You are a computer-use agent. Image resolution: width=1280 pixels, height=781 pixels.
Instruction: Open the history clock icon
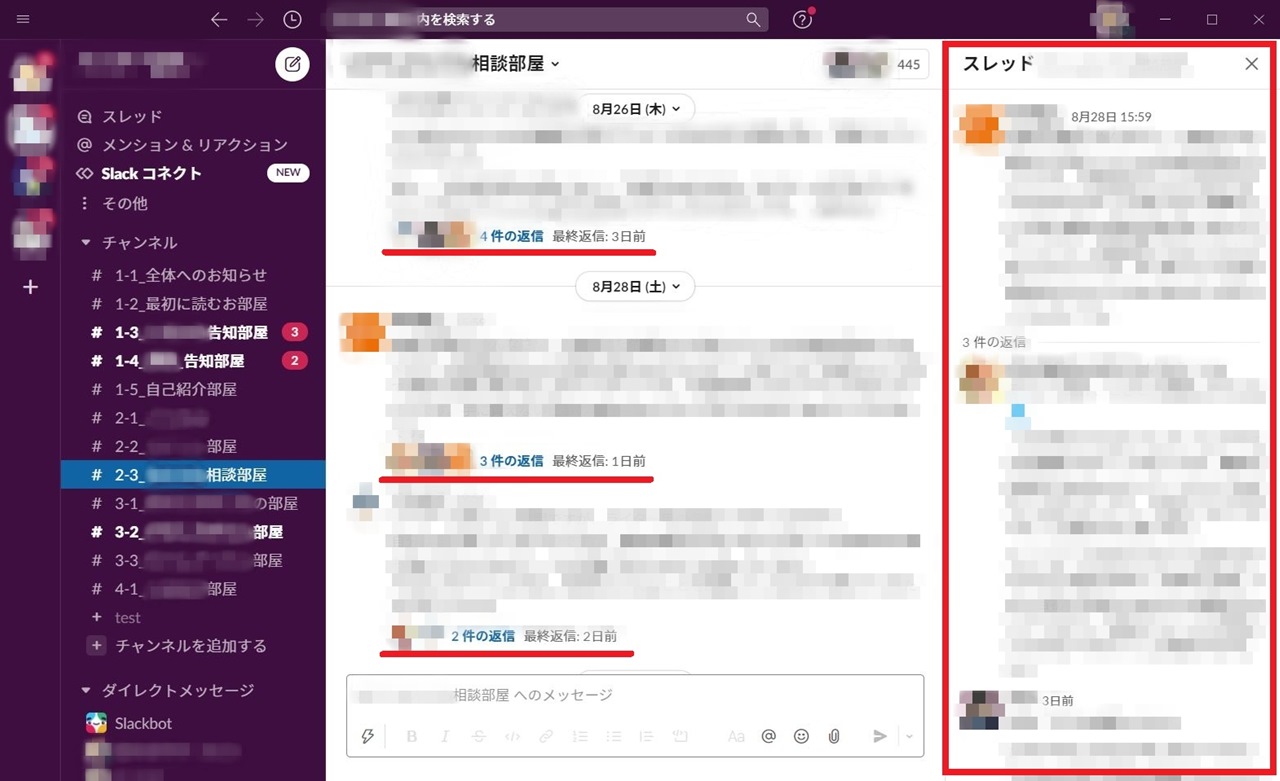(x=292, y=19)
